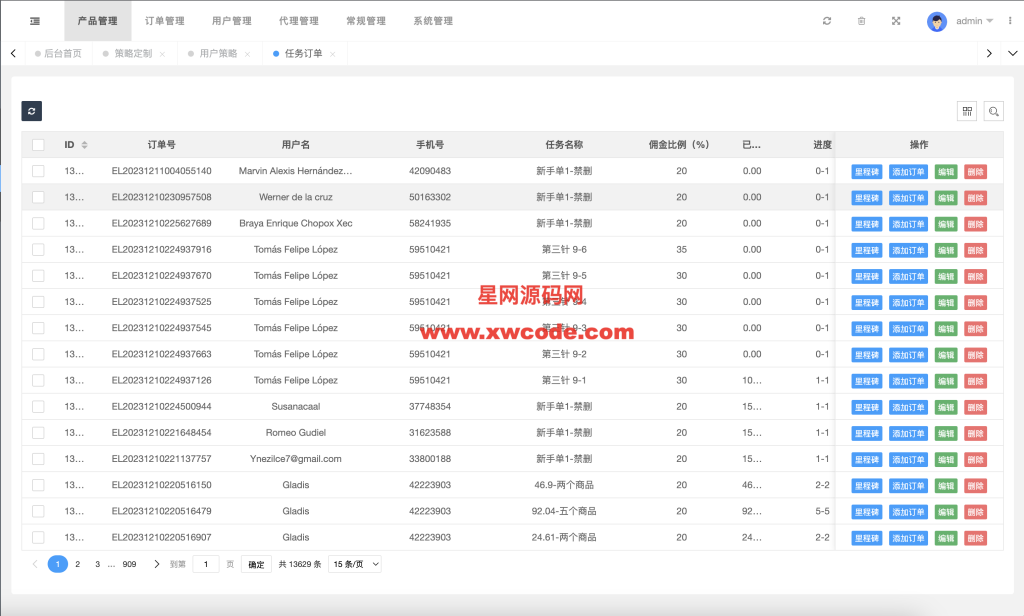This screenshot has height=616, width=1024.
Task: Open the 订单管理 menu
Action: [164, 21]
